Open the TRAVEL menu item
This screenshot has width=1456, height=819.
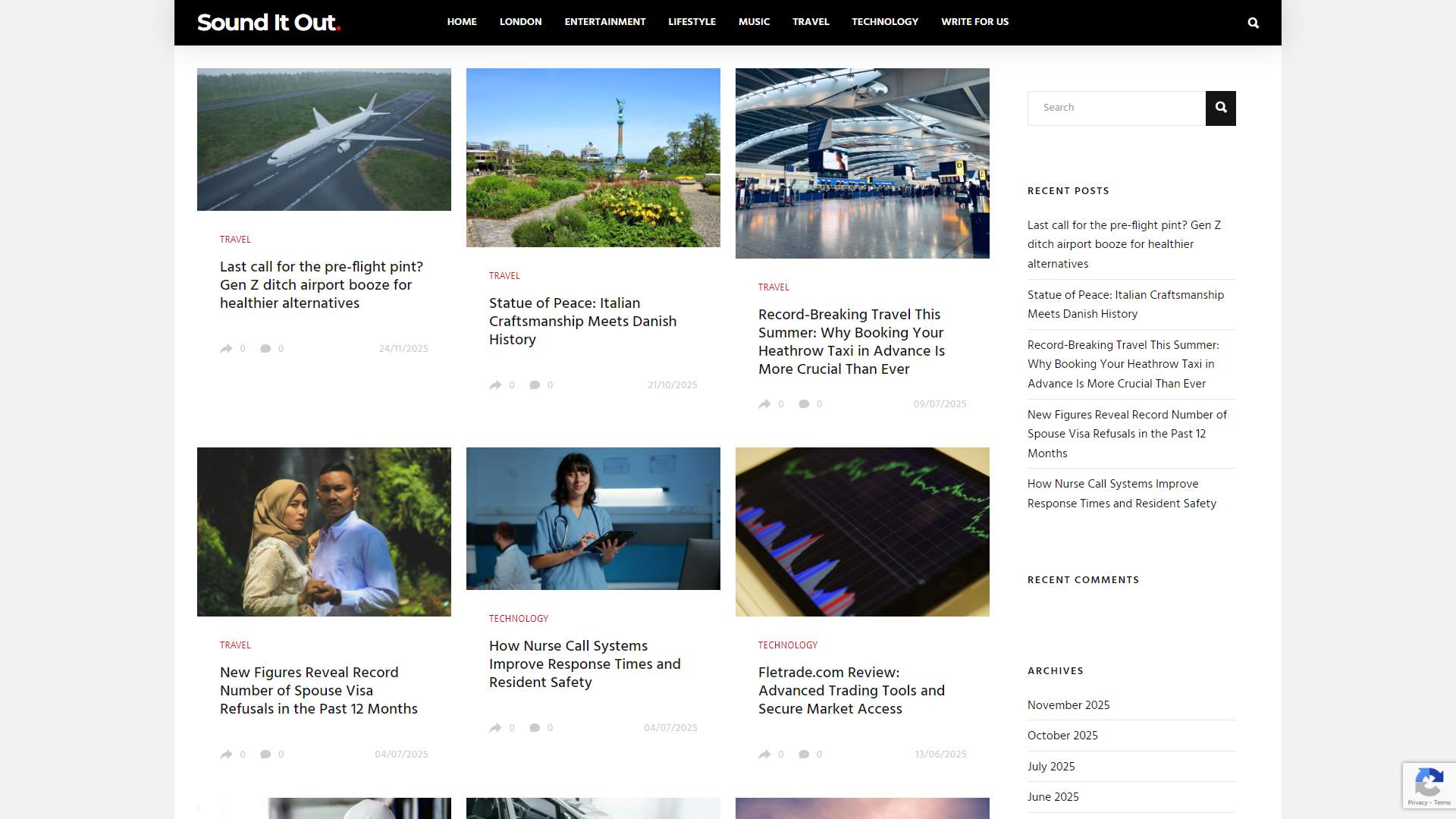click(810, 22)
